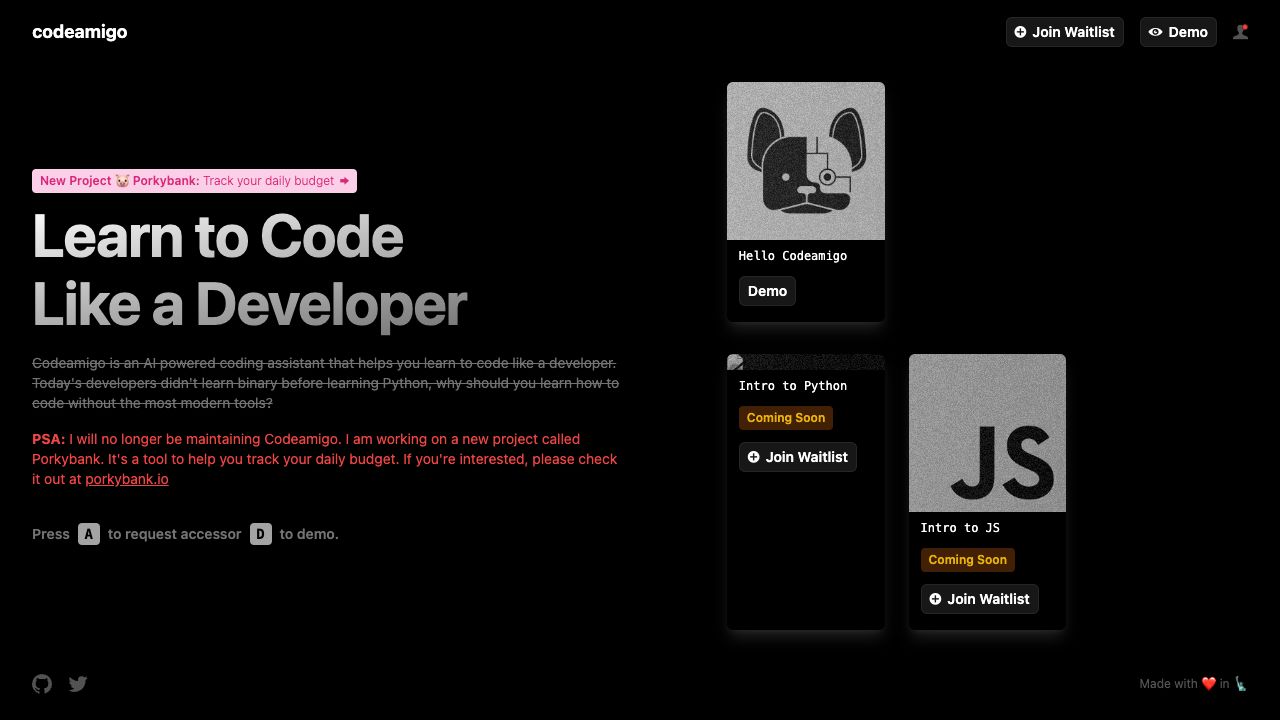Click the JS logo thumbnail
1280x720 pixels.
click(x=987, y=433)
